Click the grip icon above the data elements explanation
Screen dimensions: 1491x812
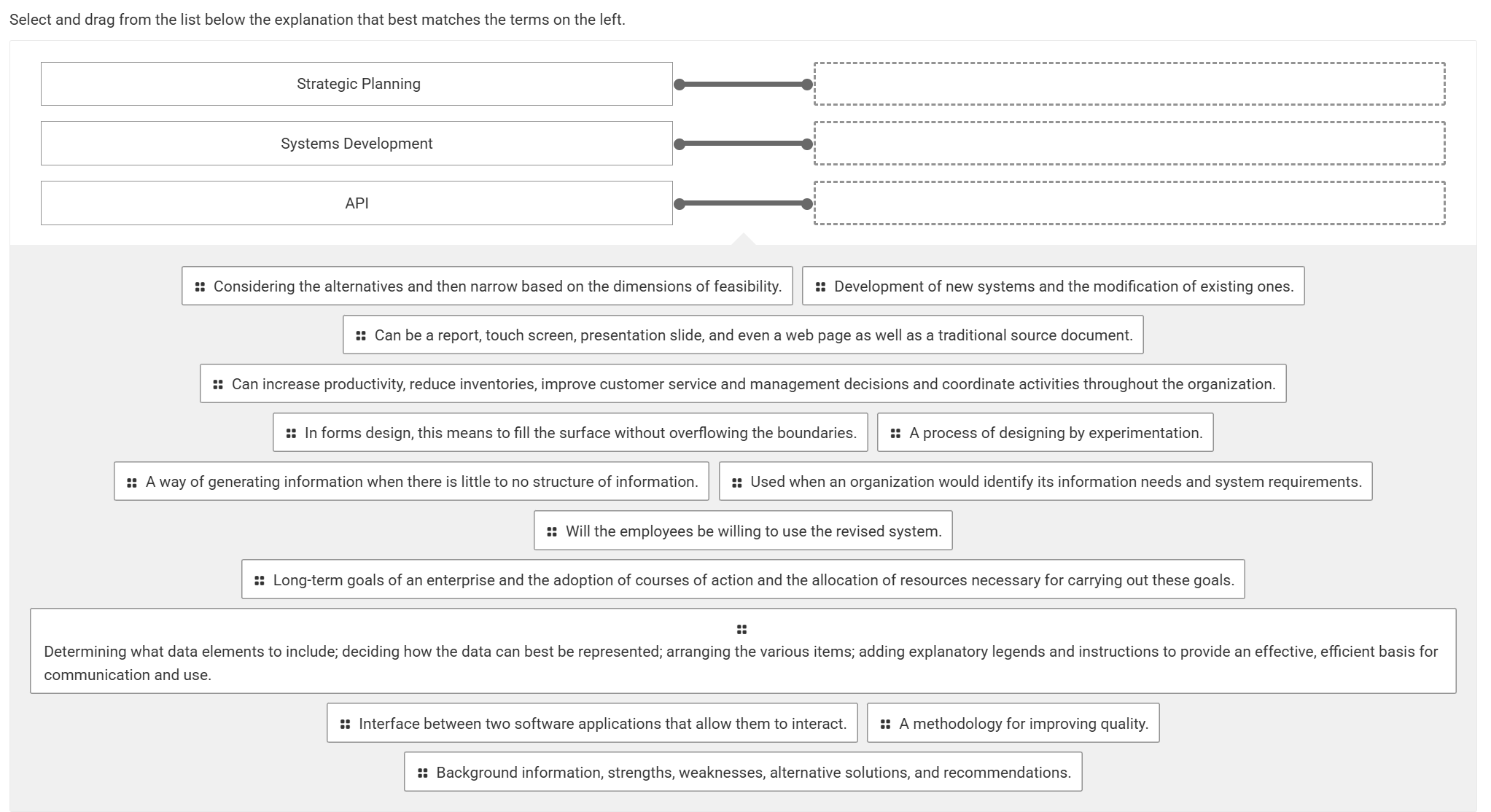[x=743, y=628]
